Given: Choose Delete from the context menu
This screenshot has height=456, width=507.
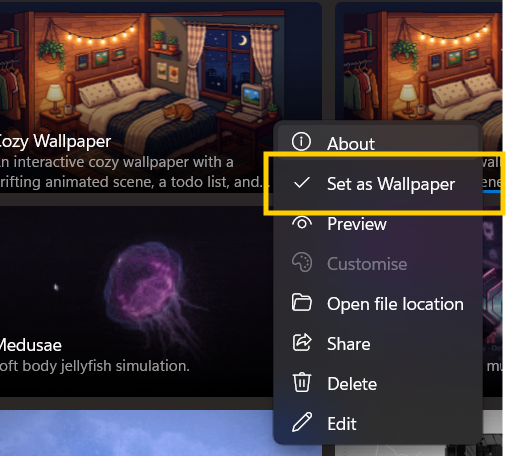Looking at the screenshot, I should [378, 384].
